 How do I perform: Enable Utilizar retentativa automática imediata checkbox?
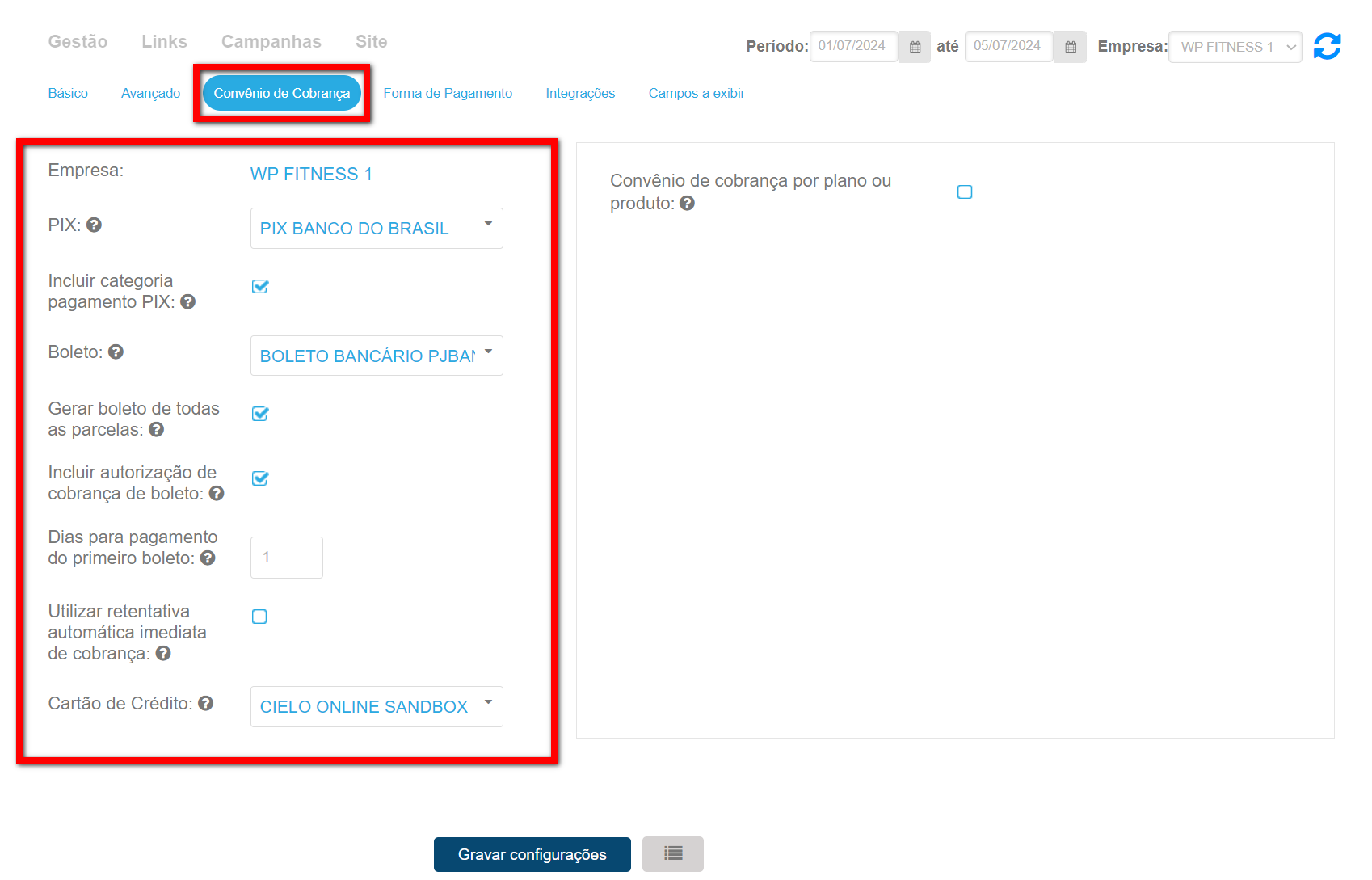pyautogui.click(x=259, y=617)
